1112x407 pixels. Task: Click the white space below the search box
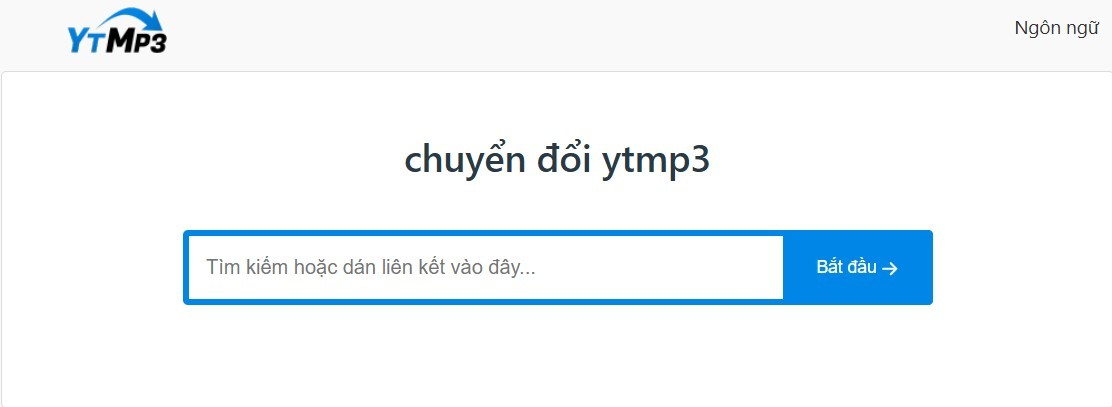pyautogui.click(x=557, y=355)
